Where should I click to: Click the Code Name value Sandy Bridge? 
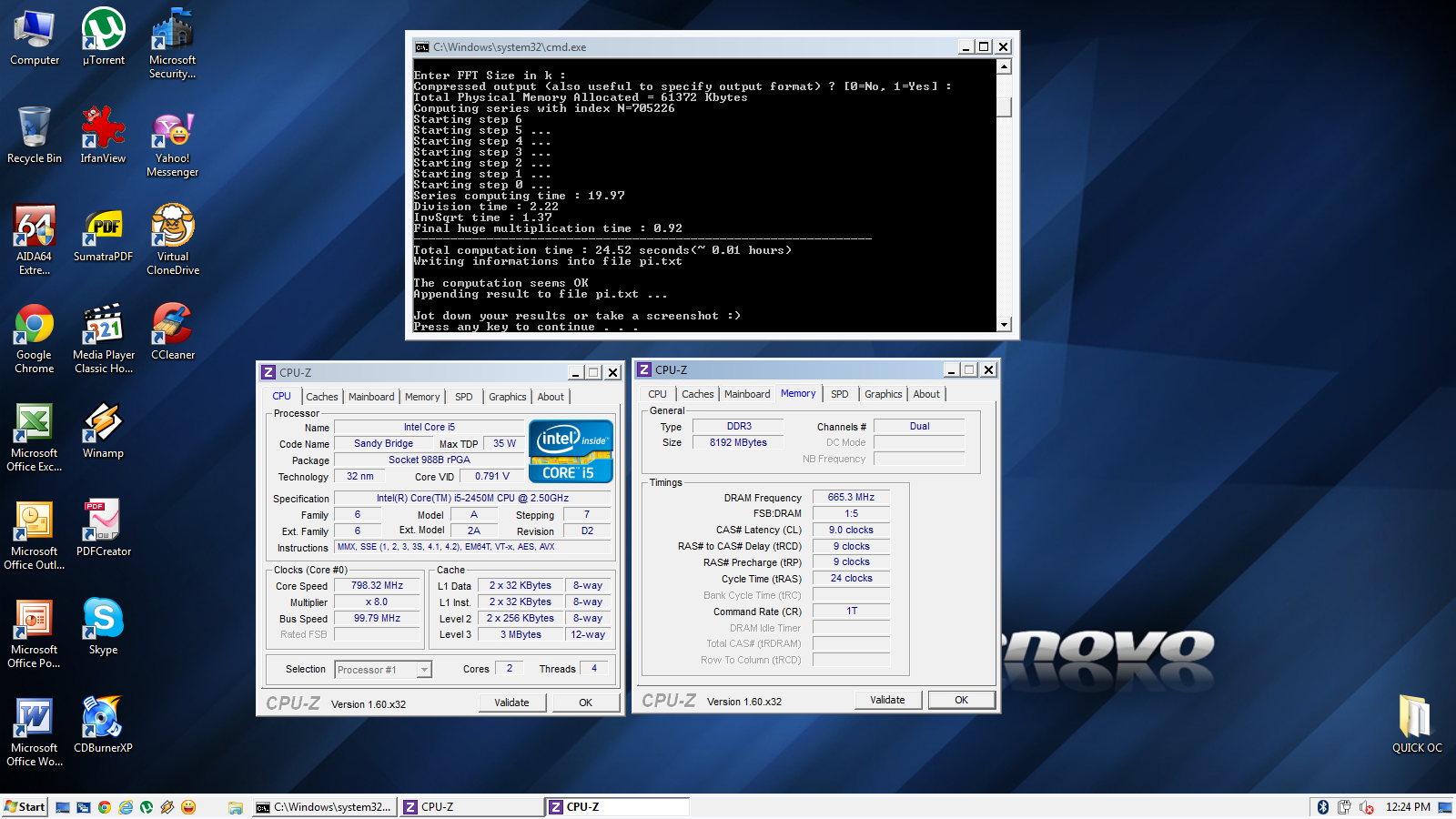click(x=383, y=444)
